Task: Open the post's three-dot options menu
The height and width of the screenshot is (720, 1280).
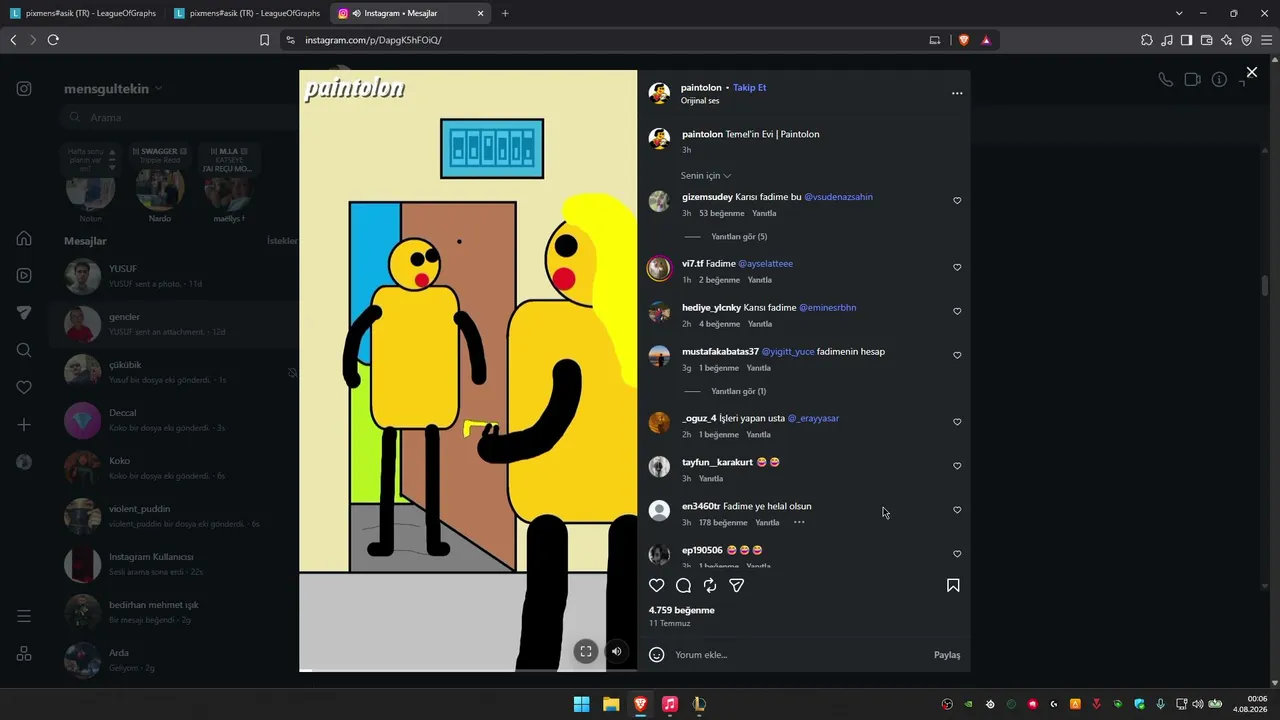Action: point(957,93)
